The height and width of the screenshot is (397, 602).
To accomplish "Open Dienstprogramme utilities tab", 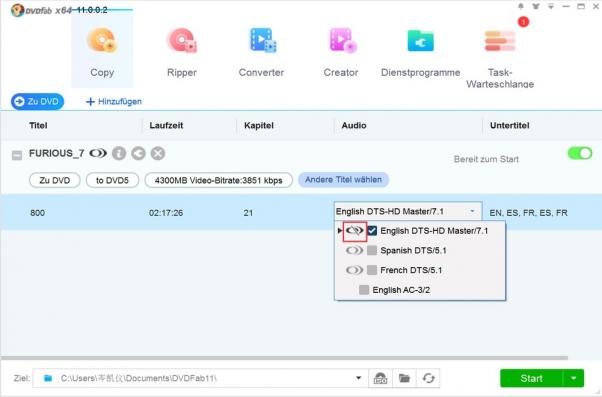I will [420, 52].
